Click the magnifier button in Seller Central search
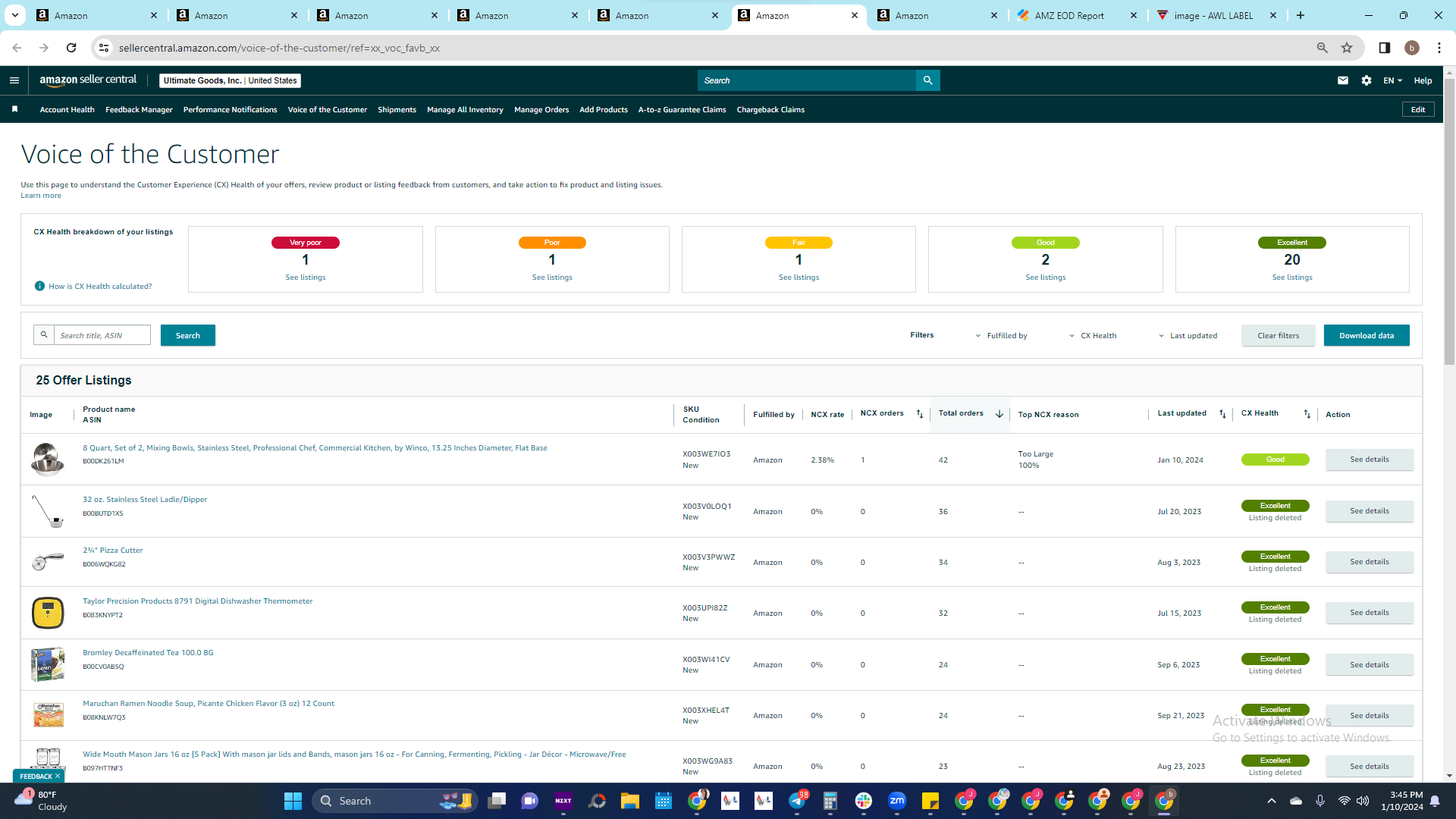Image resolution: width=1456 pixels, height=819 pixels. click(927, 80)
